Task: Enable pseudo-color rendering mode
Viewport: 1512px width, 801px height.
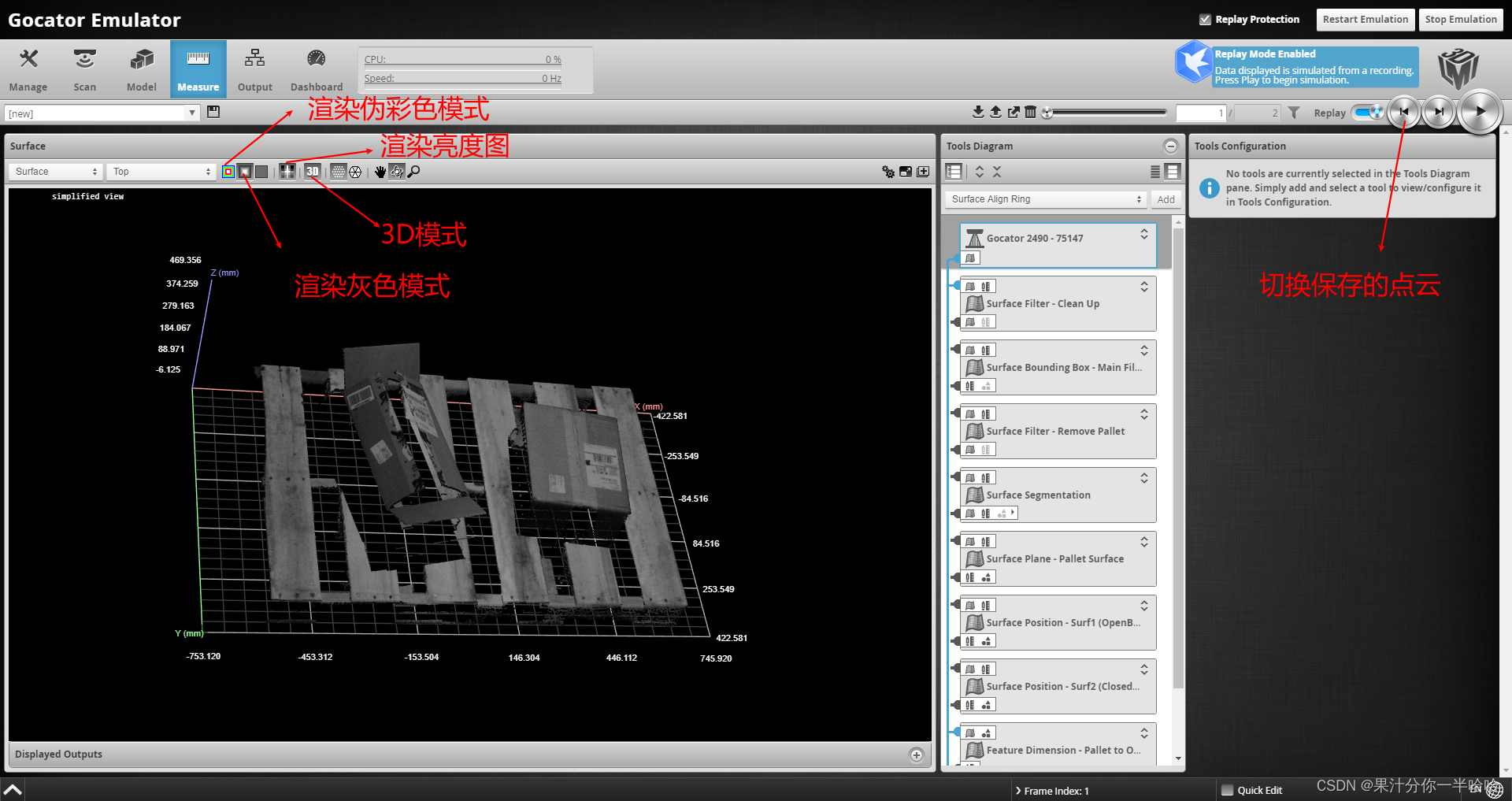Action: point(228,172)
